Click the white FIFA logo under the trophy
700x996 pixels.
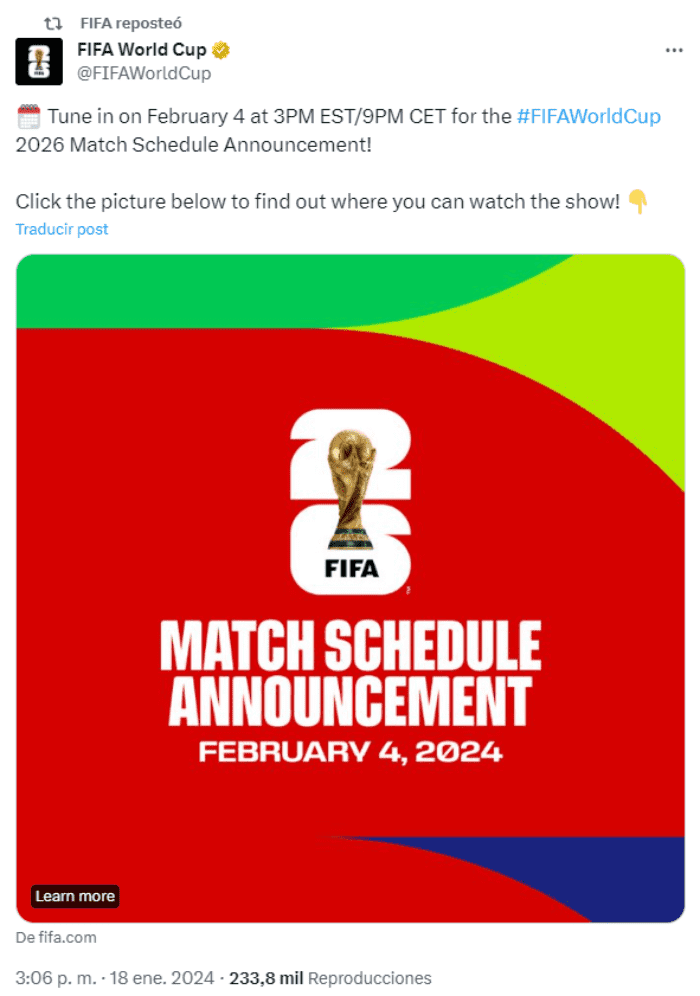[350, 571]
